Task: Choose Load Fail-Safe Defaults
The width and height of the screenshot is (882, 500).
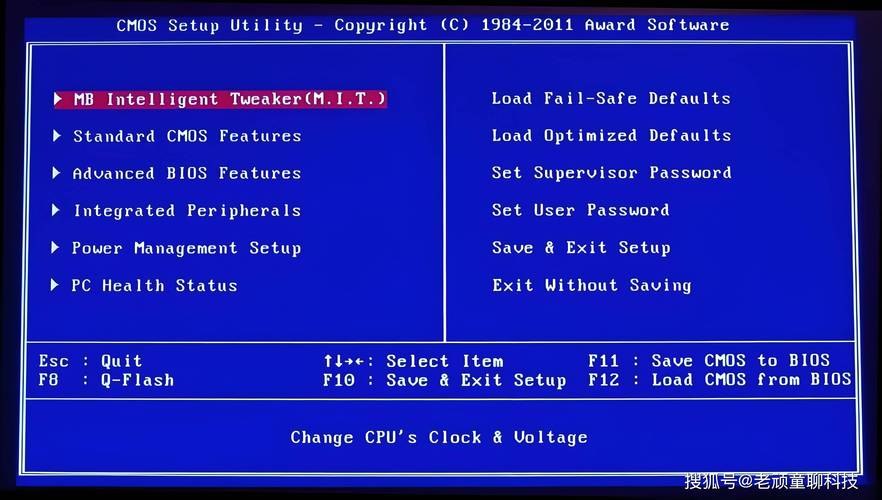Action: 610,98
